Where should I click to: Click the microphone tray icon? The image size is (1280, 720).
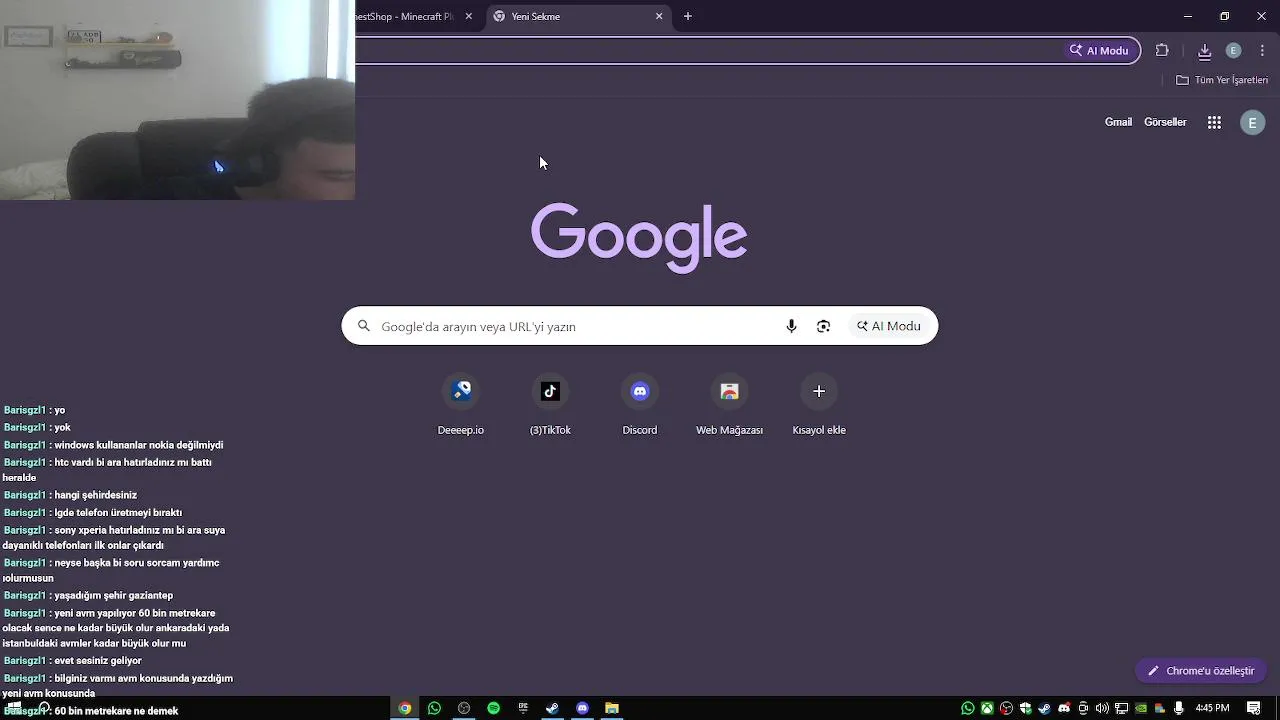(x=1179, y=708)
